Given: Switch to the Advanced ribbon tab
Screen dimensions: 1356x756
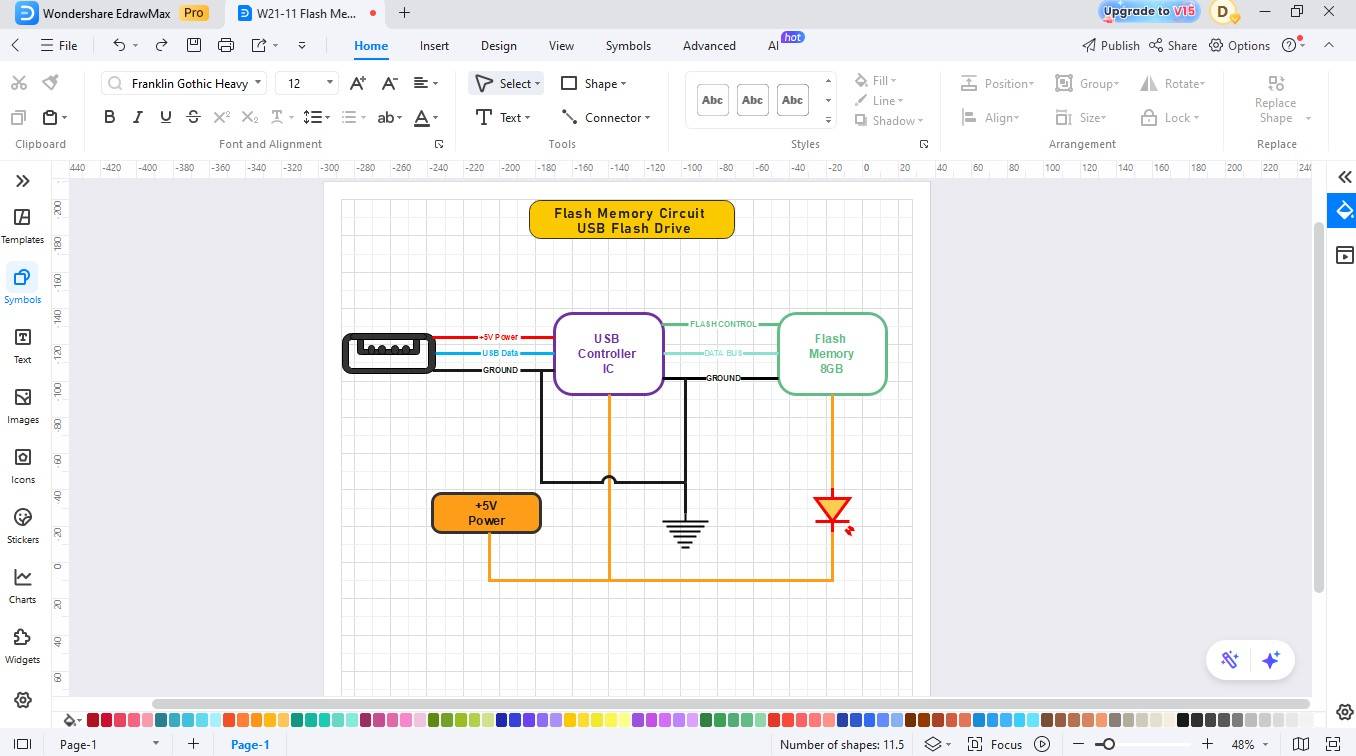Looking at the screenshot, I should point(708,45).
